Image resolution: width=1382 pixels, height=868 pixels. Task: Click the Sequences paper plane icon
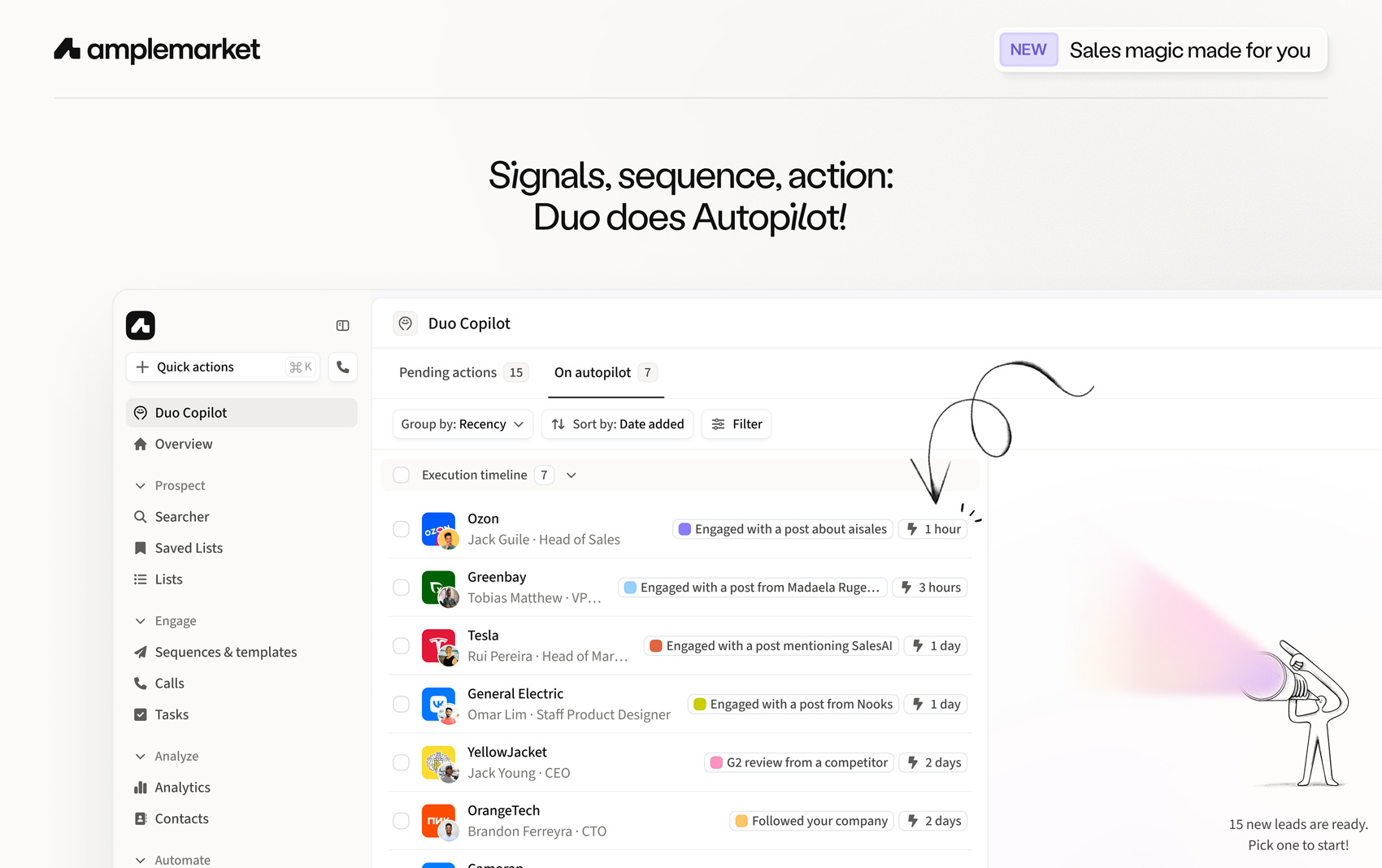point(141,652)
